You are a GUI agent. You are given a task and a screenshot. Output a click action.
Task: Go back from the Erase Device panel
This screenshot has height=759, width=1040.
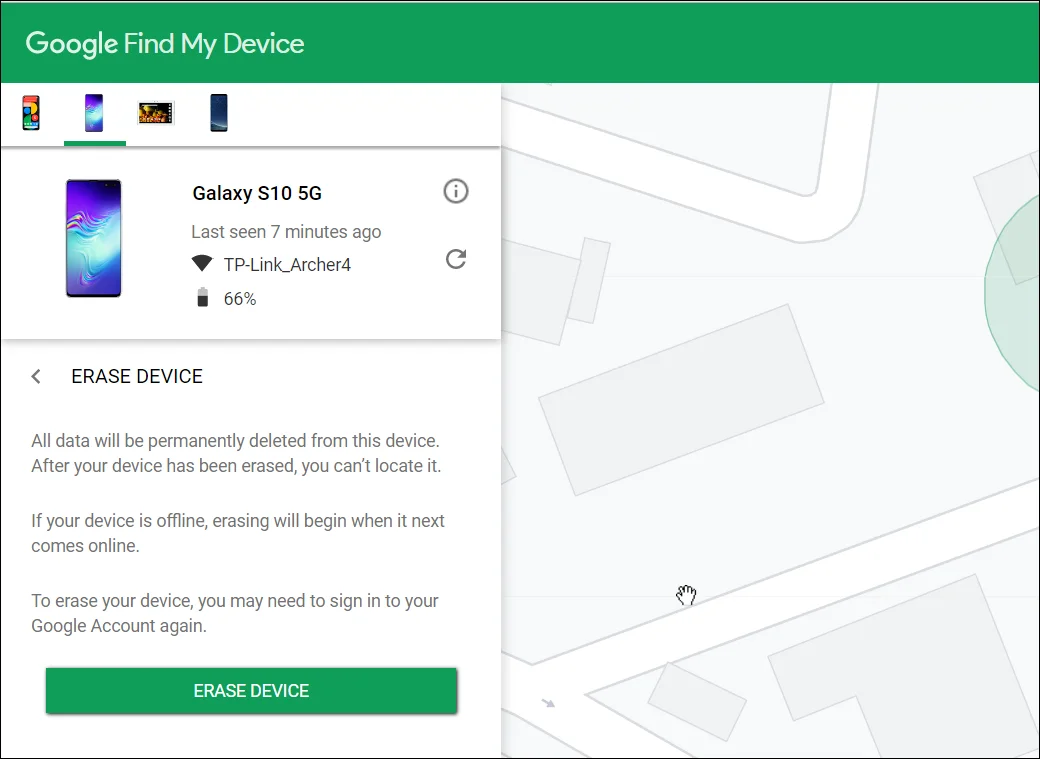36,377
